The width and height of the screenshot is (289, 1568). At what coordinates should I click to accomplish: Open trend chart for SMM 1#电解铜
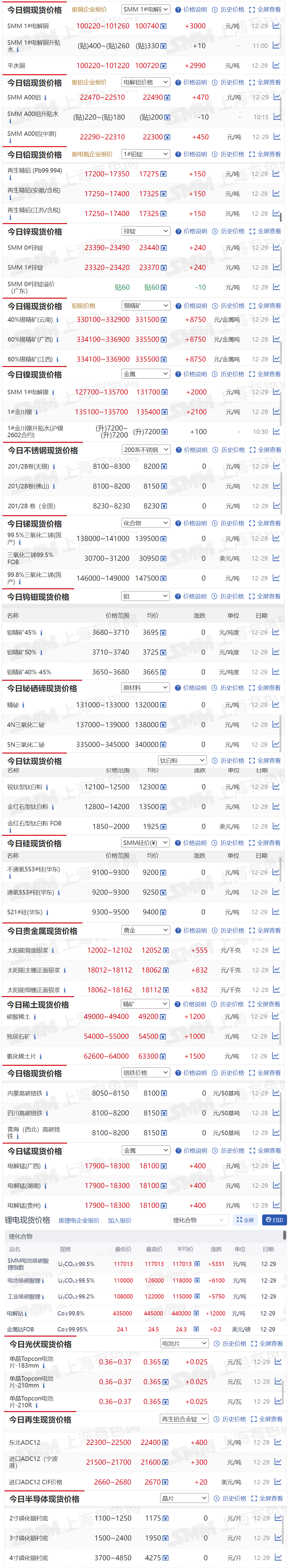[276, 25]
